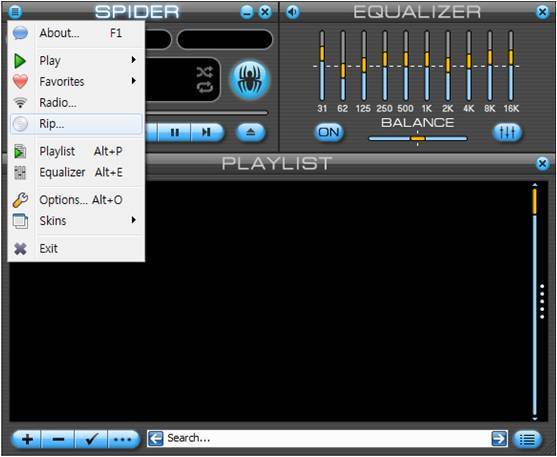Click the playlist Search input field
Image resolution: width=557 pixels, height=457 pixels.
(x=328, y=439)
